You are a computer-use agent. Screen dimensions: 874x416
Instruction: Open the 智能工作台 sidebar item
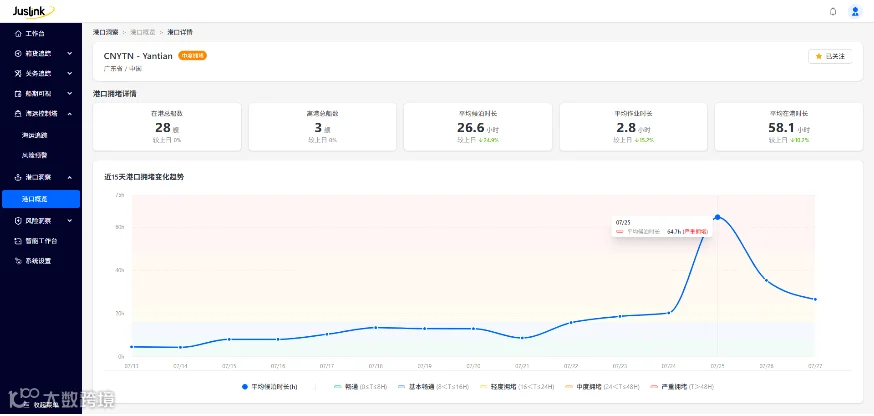(41, 241)
